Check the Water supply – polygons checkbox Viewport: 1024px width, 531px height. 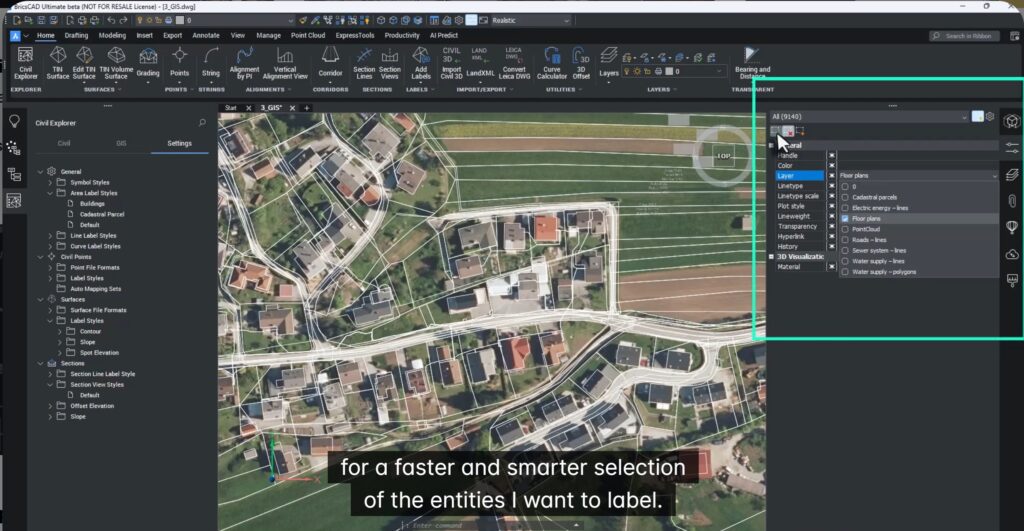[845, 272]
